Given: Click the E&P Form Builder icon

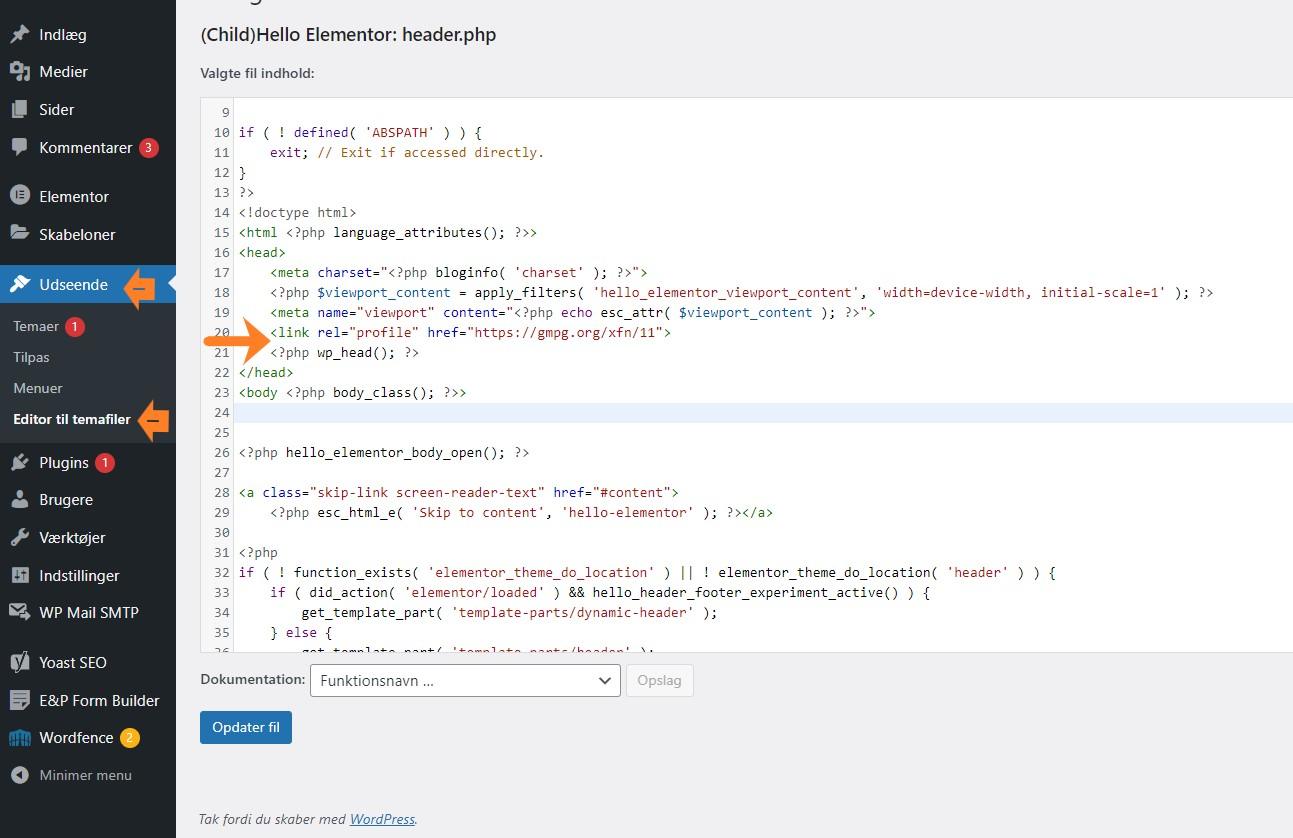Looking at the screenshot, I should [x=20, y=700].
